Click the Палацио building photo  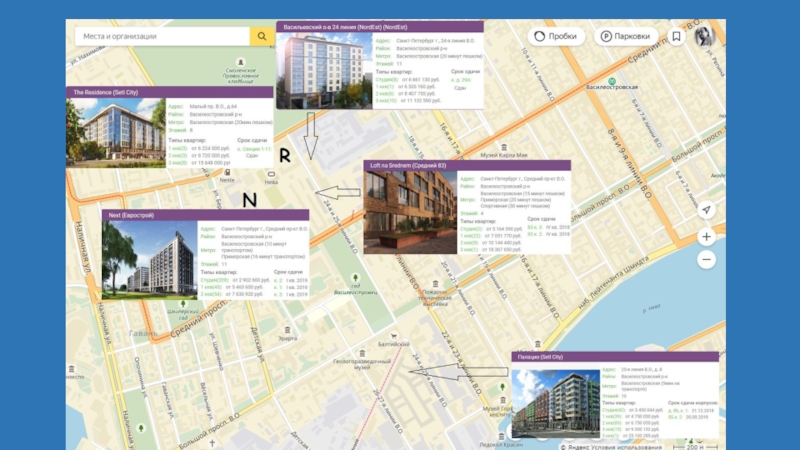[x=556, y=404]
